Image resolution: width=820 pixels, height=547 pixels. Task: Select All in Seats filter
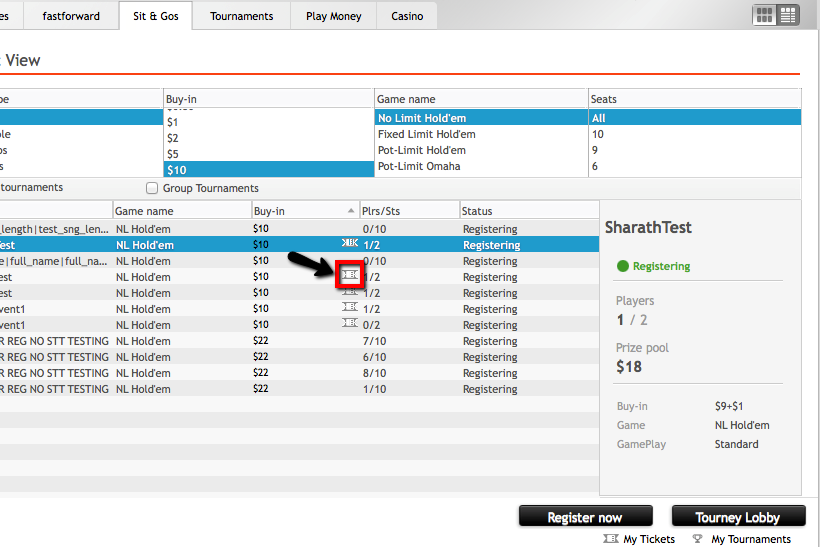(x=695, y=118)
